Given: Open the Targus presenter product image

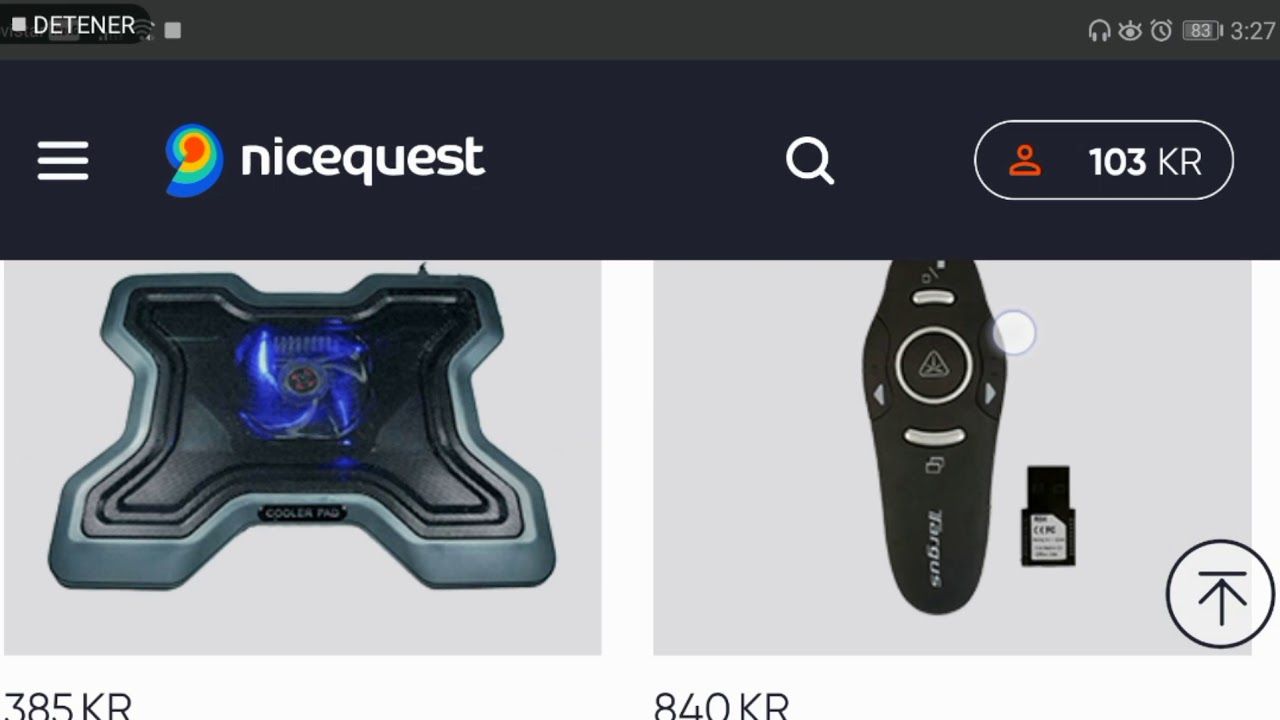Looking at the screenshot, I should (x=952, y=457).
